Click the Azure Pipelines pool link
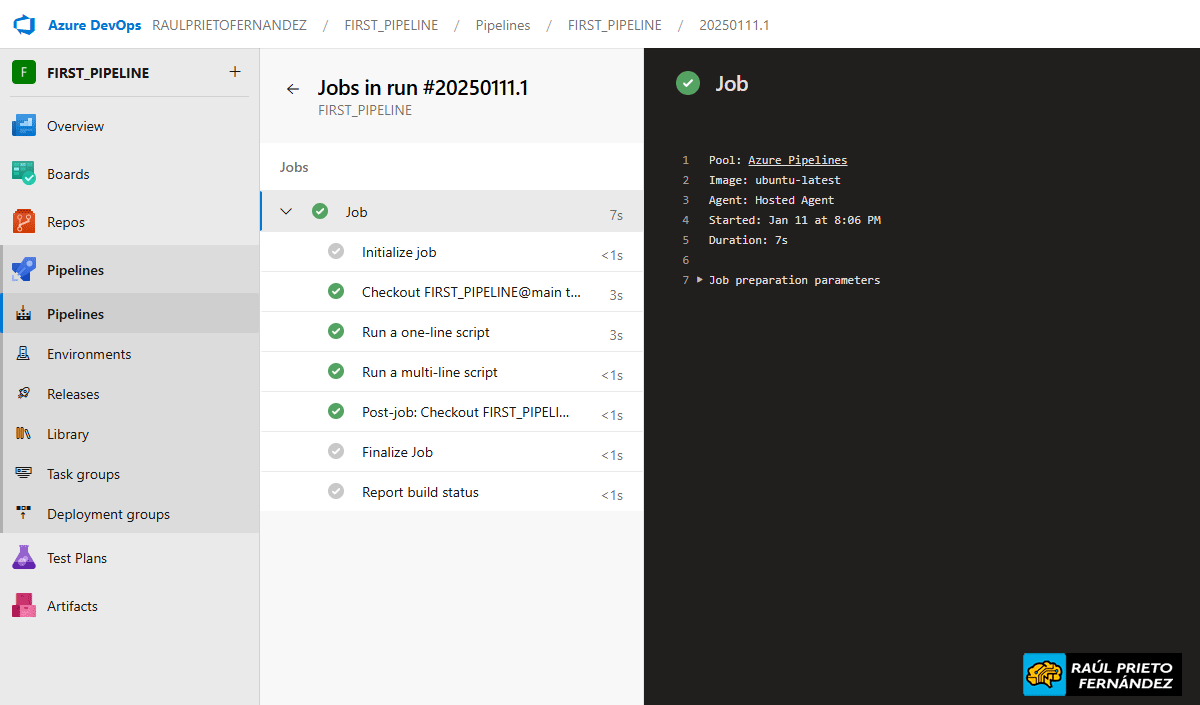Image resolution: width=1200 pixels, height=705 pixels. pos(797,160)
